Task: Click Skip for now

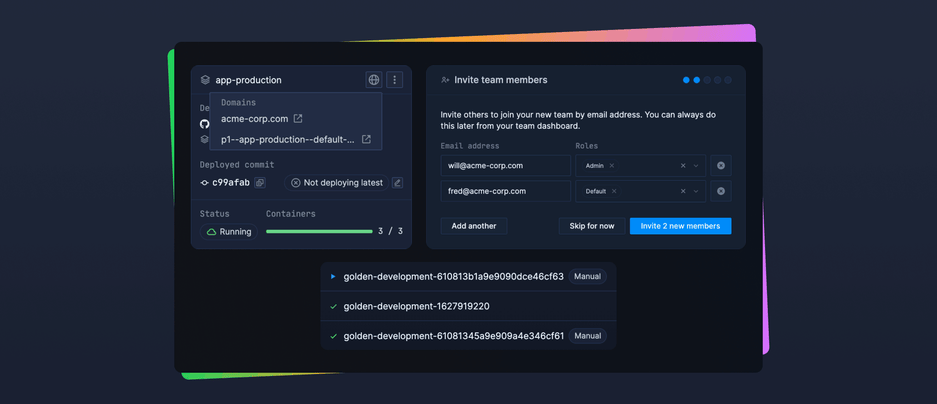Action: (592, 226)
